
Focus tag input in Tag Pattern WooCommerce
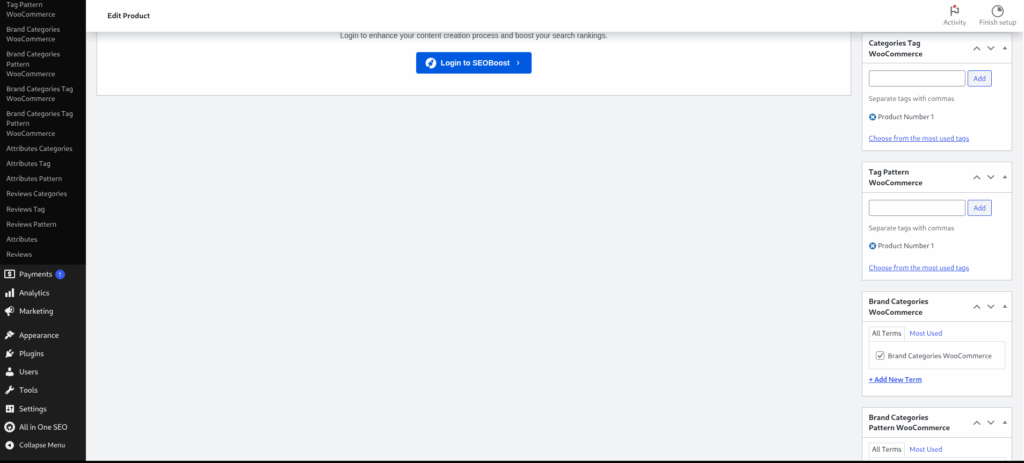point(917,208)
